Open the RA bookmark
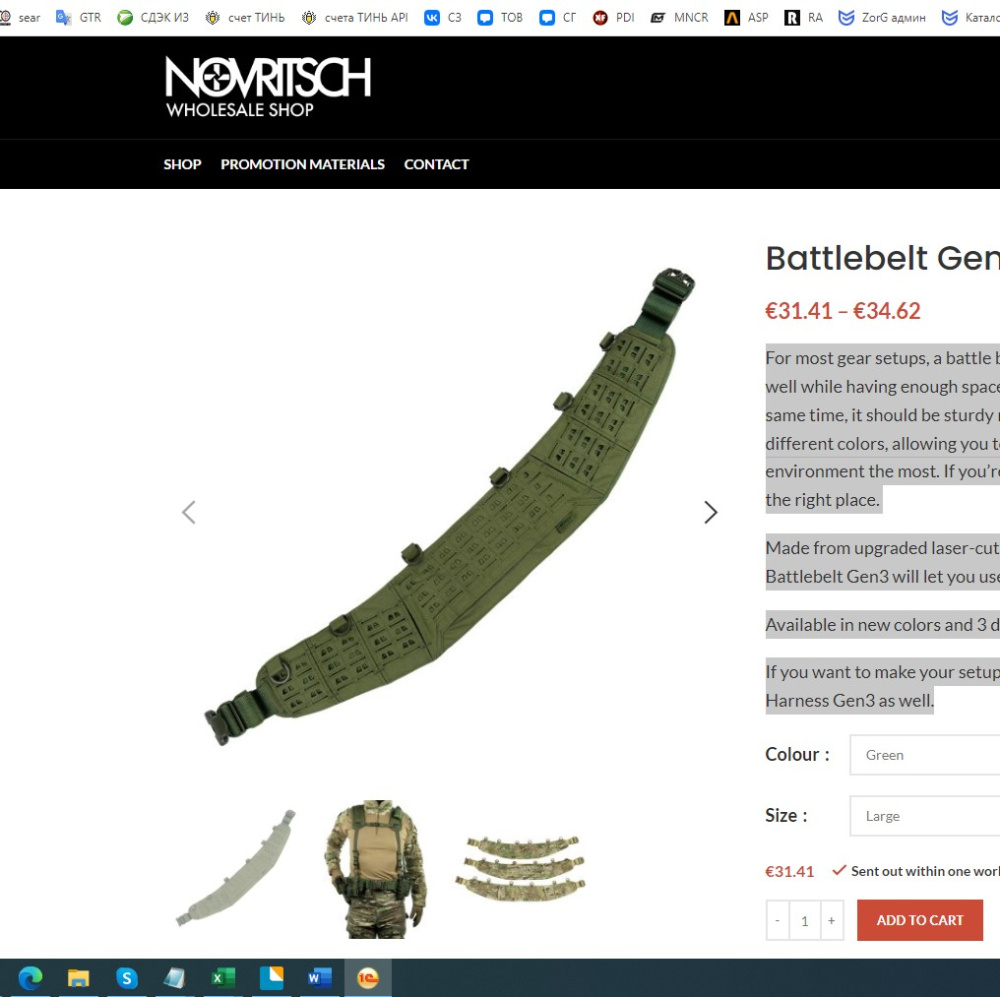The image size is (1000, 997). tap(804, 17)
